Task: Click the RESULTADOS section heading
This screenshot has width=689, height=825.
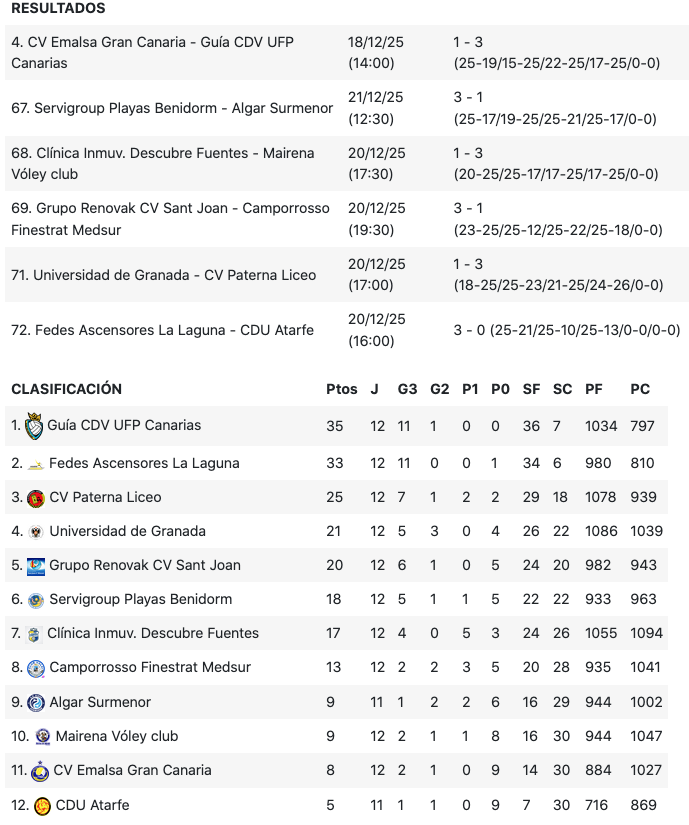Action: point(58,8)
